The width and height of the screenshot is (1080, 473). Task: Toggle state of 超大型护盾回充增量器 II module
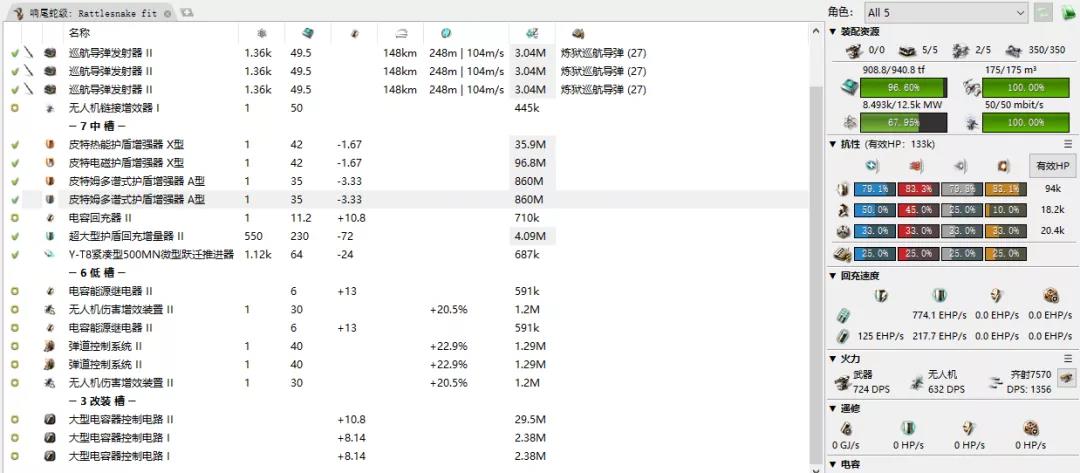(x=15, y=236)
